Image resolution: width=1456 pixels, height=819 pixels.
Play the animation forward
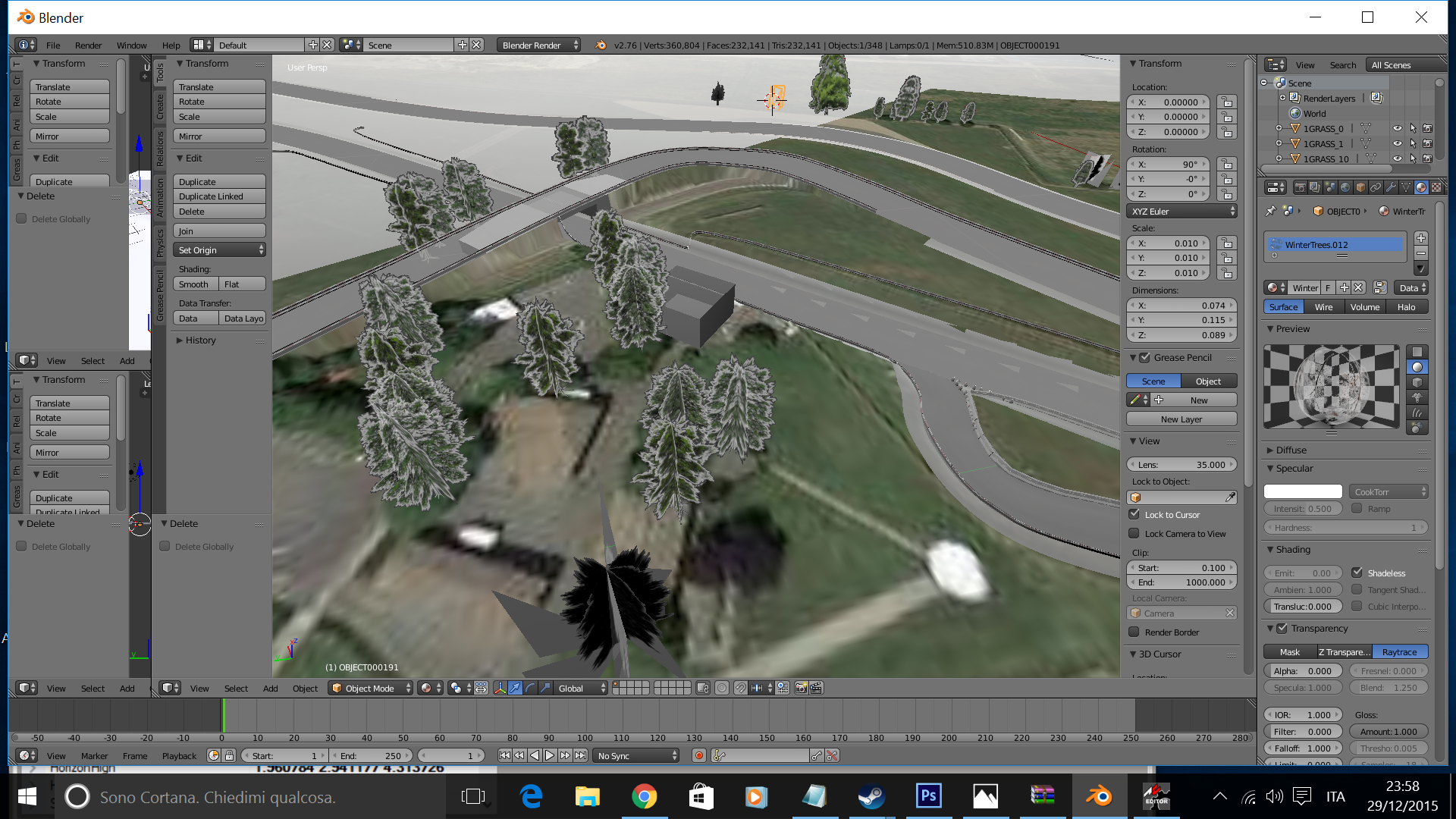(550, 756)
